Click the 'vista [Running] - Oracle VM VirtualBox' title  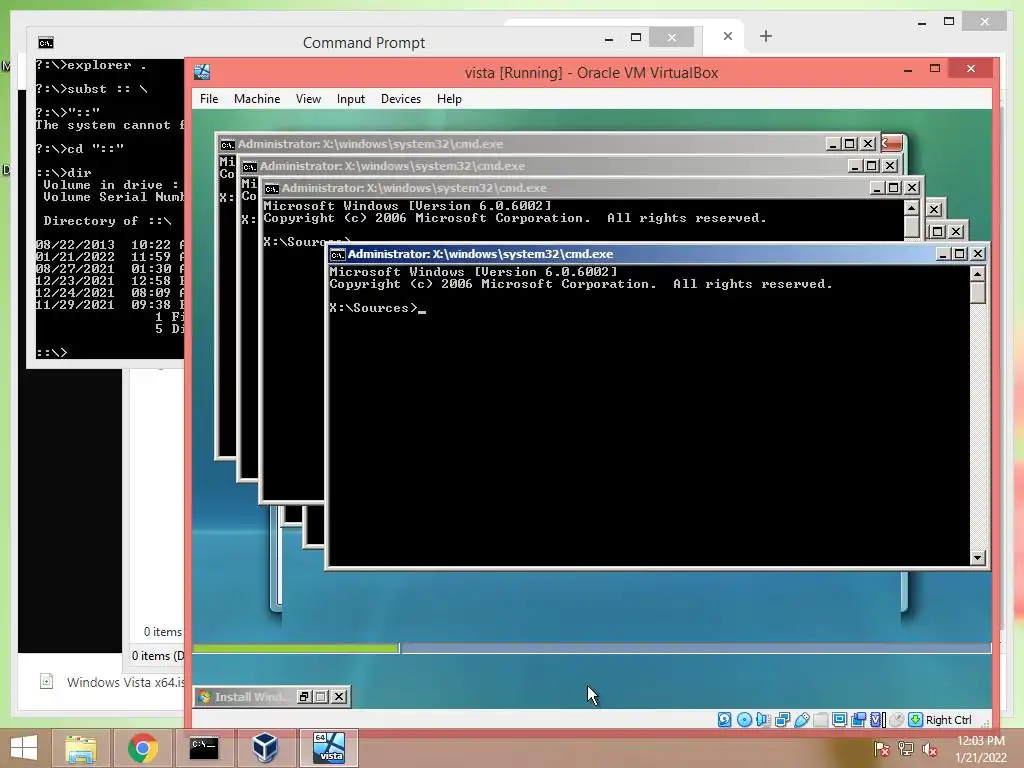(x=591, y=72)
